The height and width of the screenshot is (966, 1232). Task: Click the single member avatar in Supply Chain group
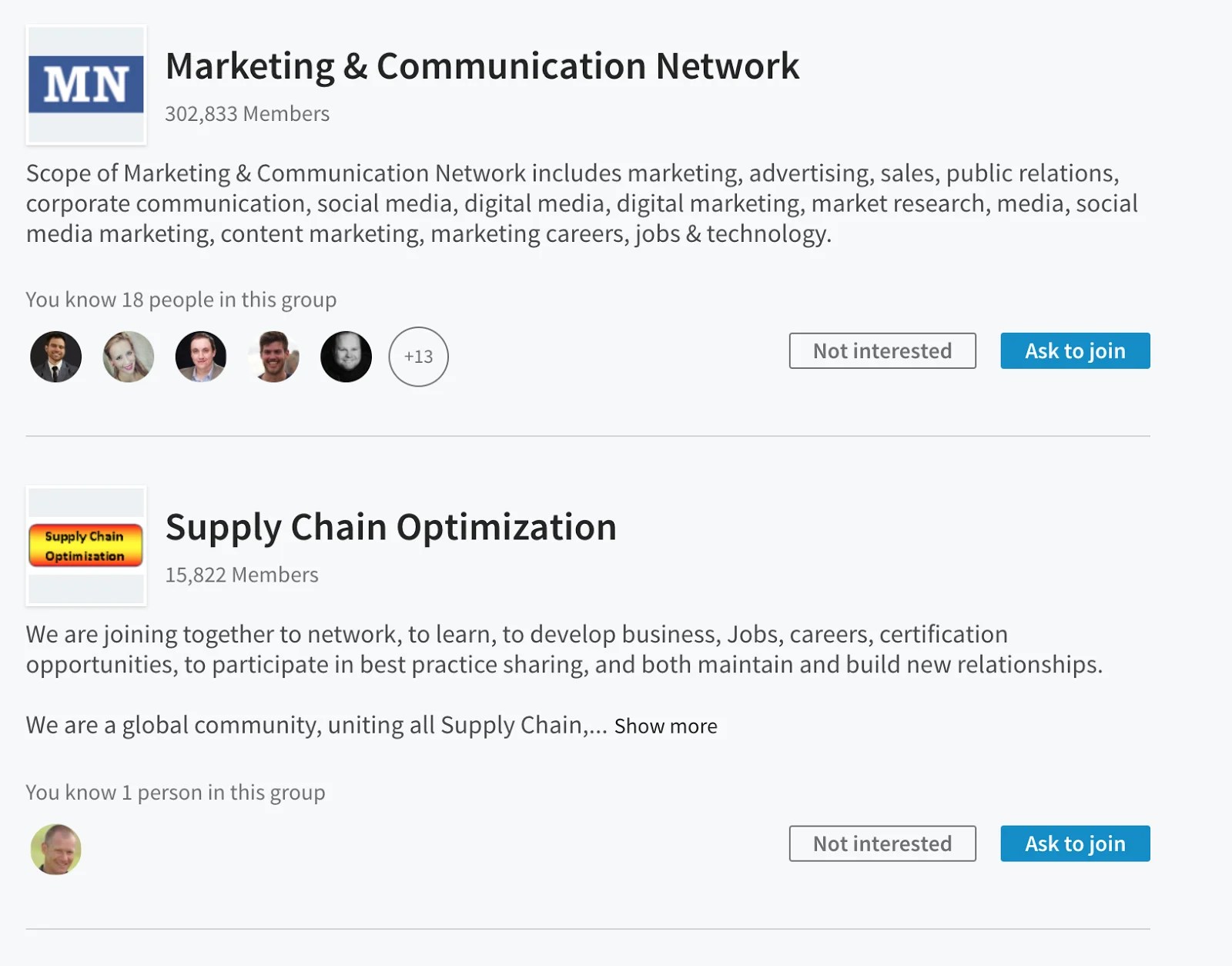pos(55,849)
